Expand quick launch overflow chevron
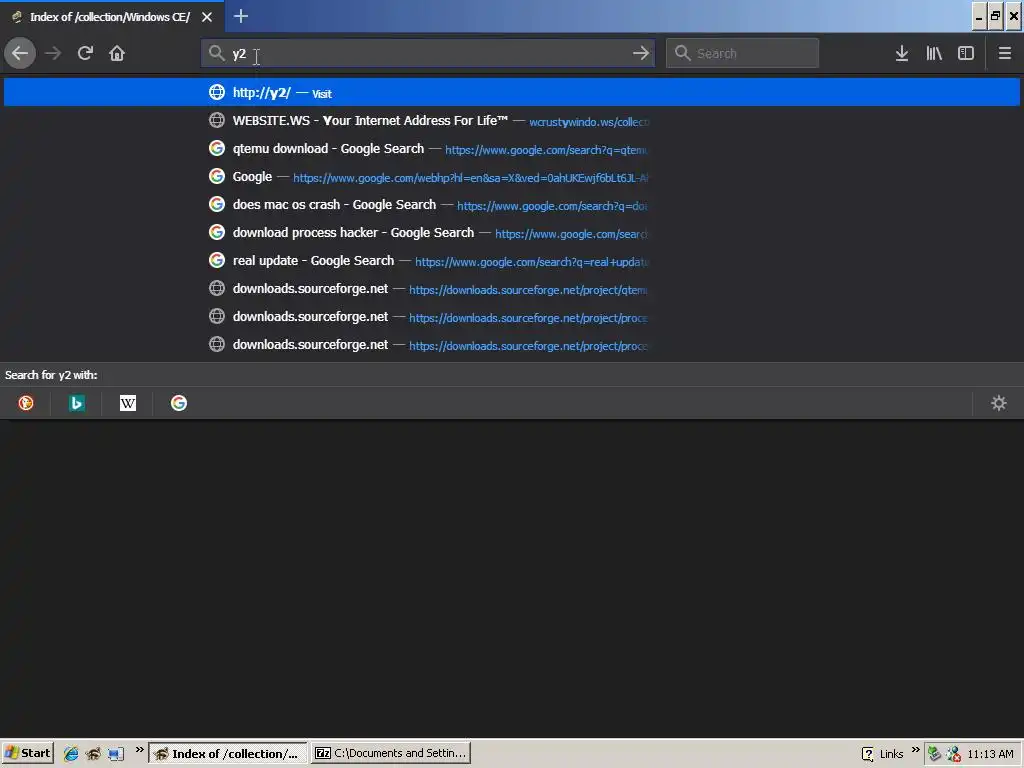The image size is (1024, 768). (x=139, y=750)
